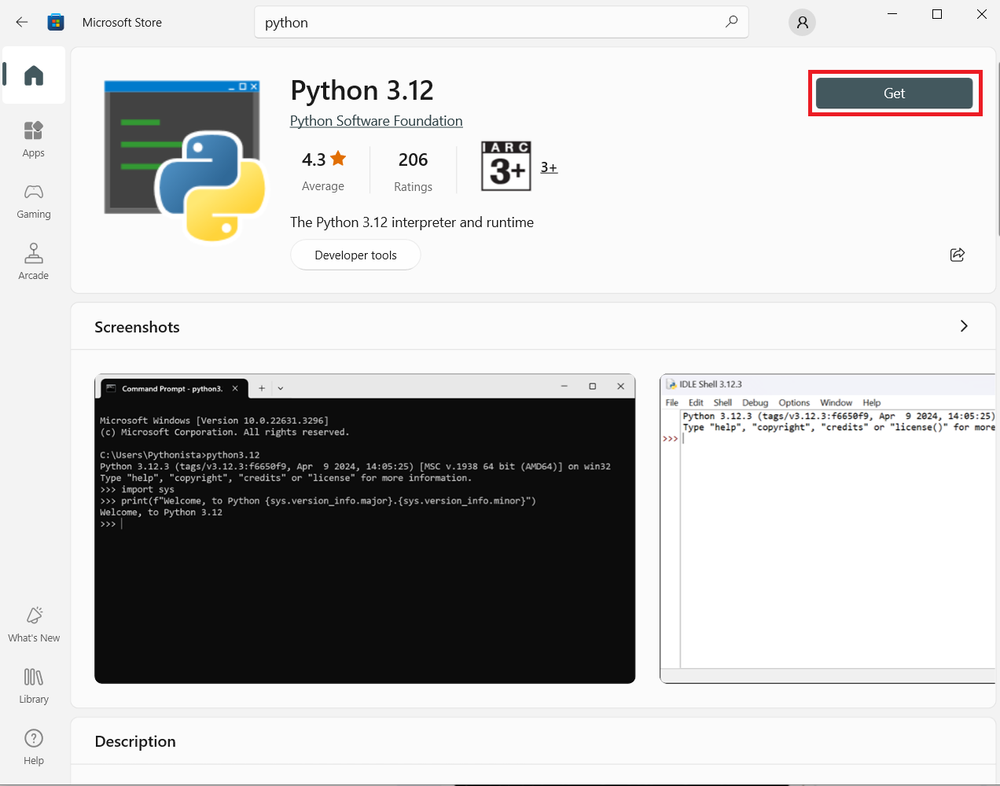
Task: Click the Developer tools category pill
Action: click(x=355, y=255)
